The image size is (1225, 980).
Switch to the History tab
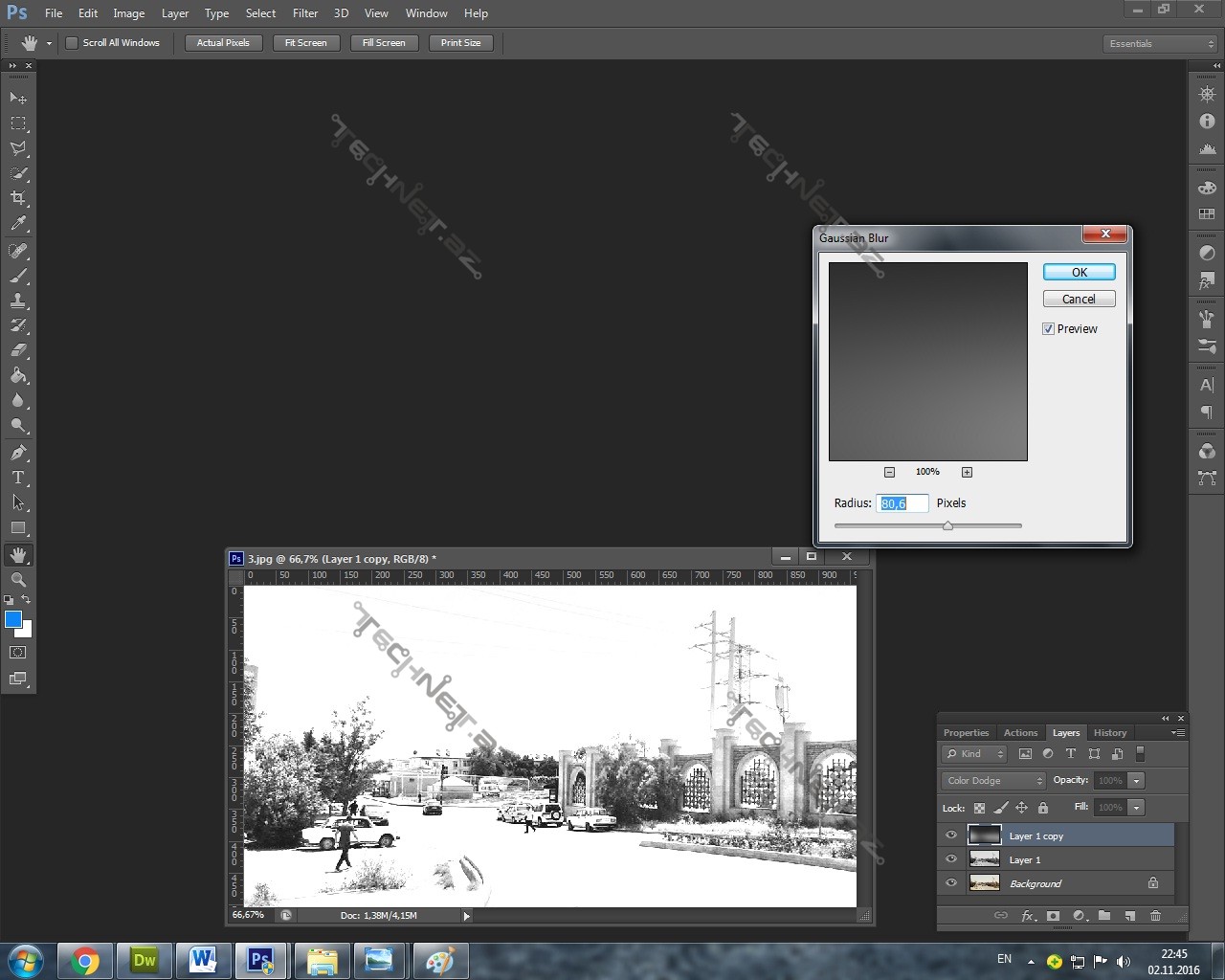pyautogui.click(x=1110, y=733)
